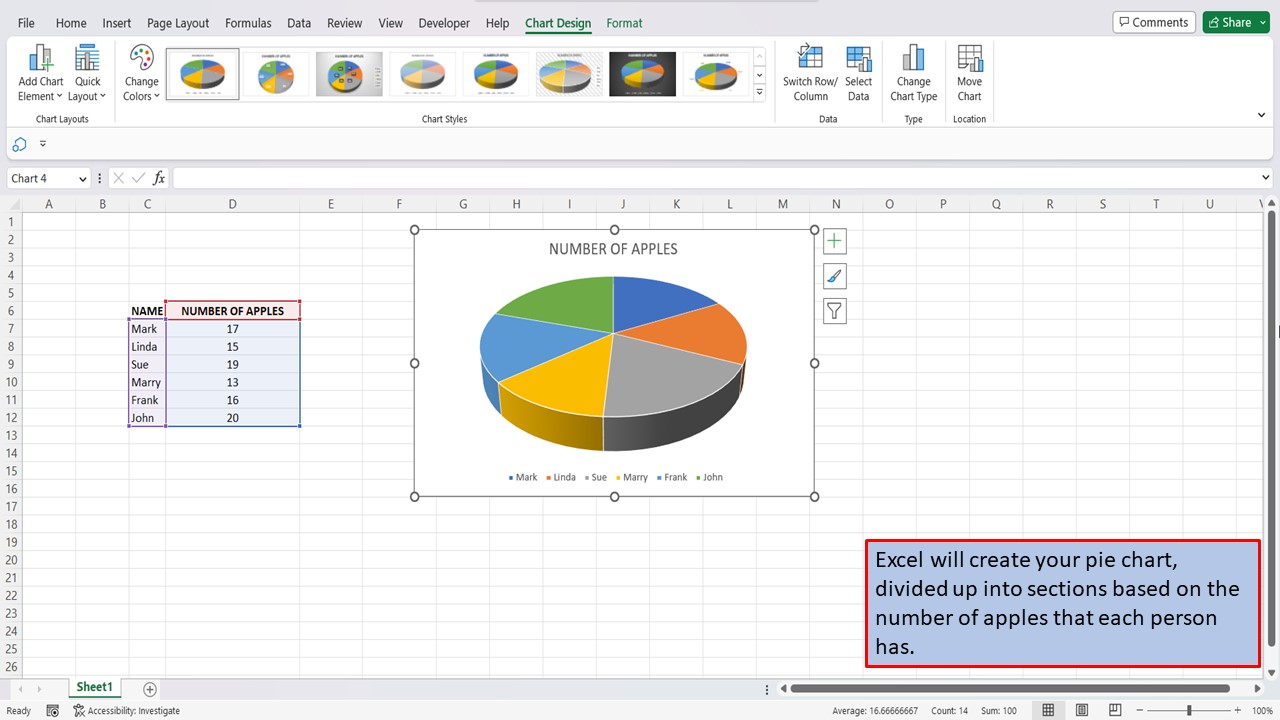Open the Developer ribbon tab
1280x720 pixels.
coord(443,23)
